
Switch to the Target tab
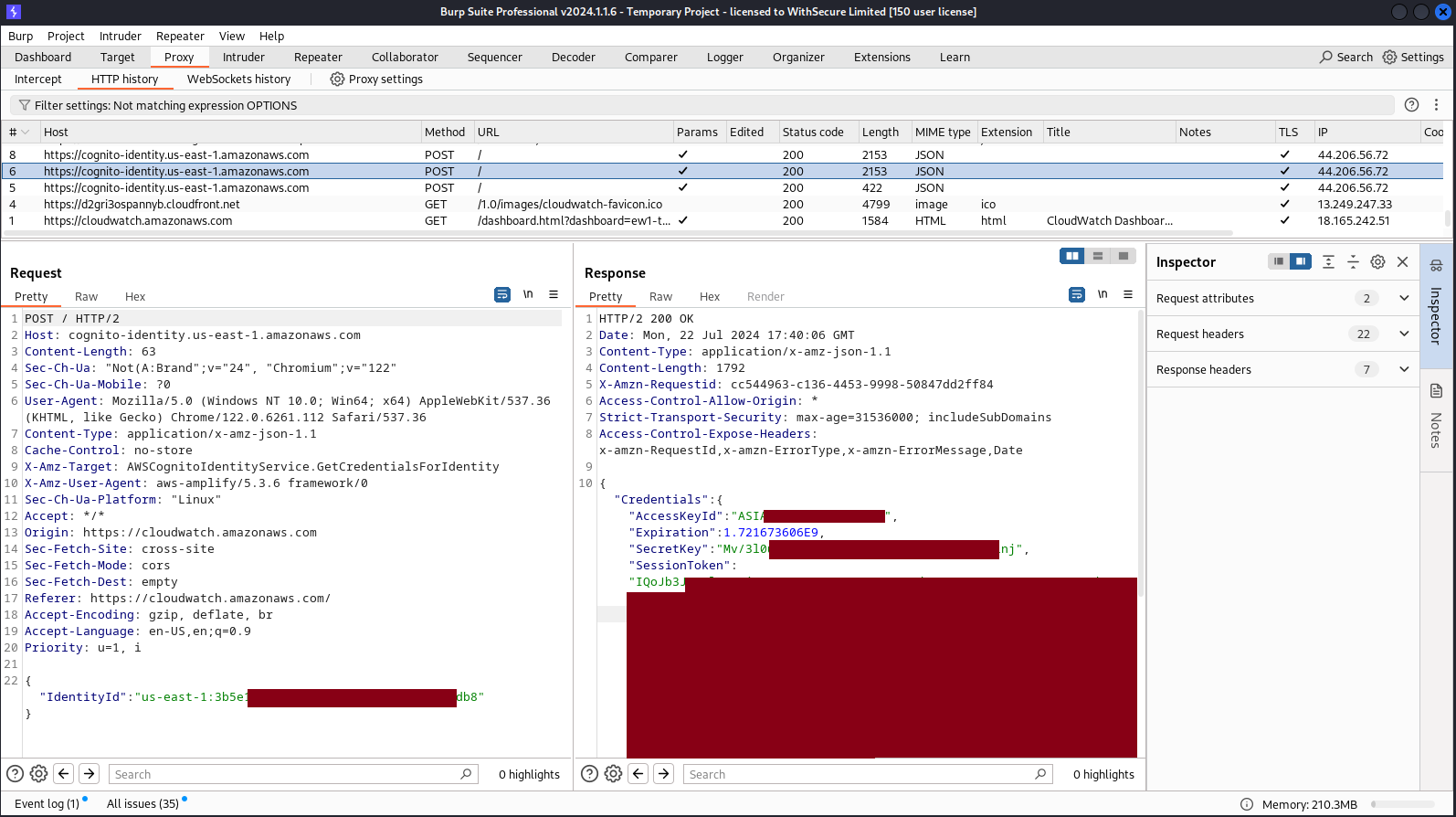pos(118,57)
